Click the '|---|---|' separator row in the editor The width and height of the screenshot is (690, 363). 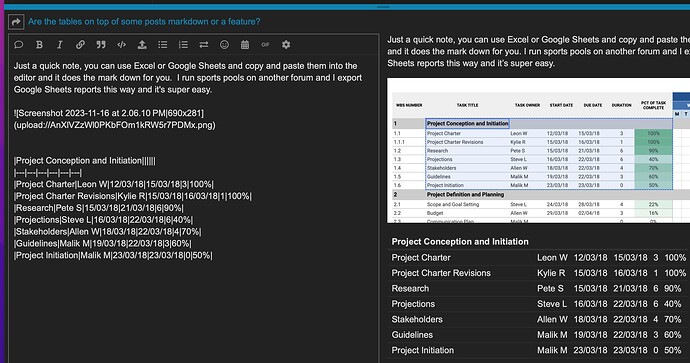pos(48,172)
